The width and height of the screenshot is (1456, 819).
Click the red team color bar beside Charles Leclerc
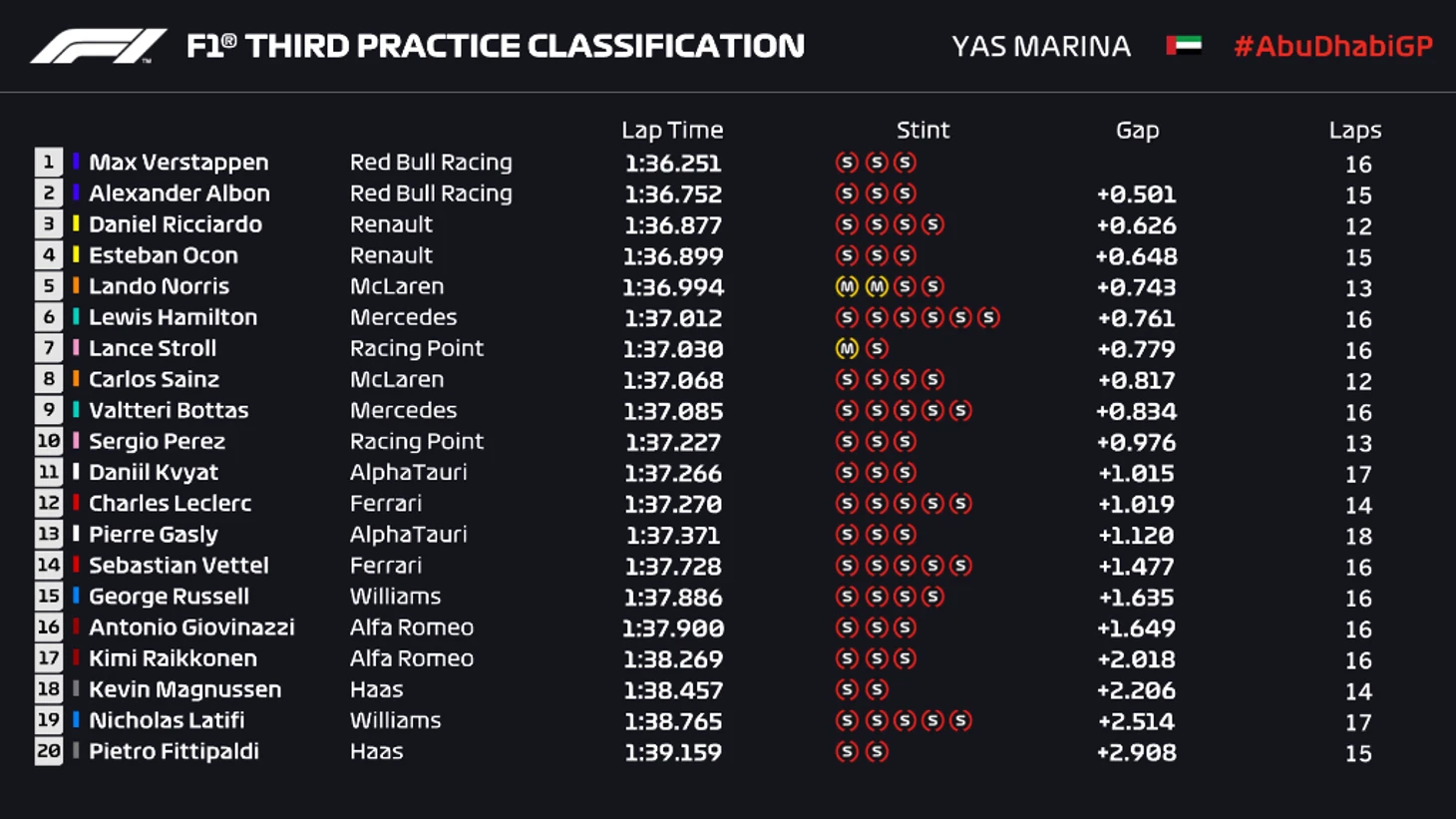tap(76, 503)
